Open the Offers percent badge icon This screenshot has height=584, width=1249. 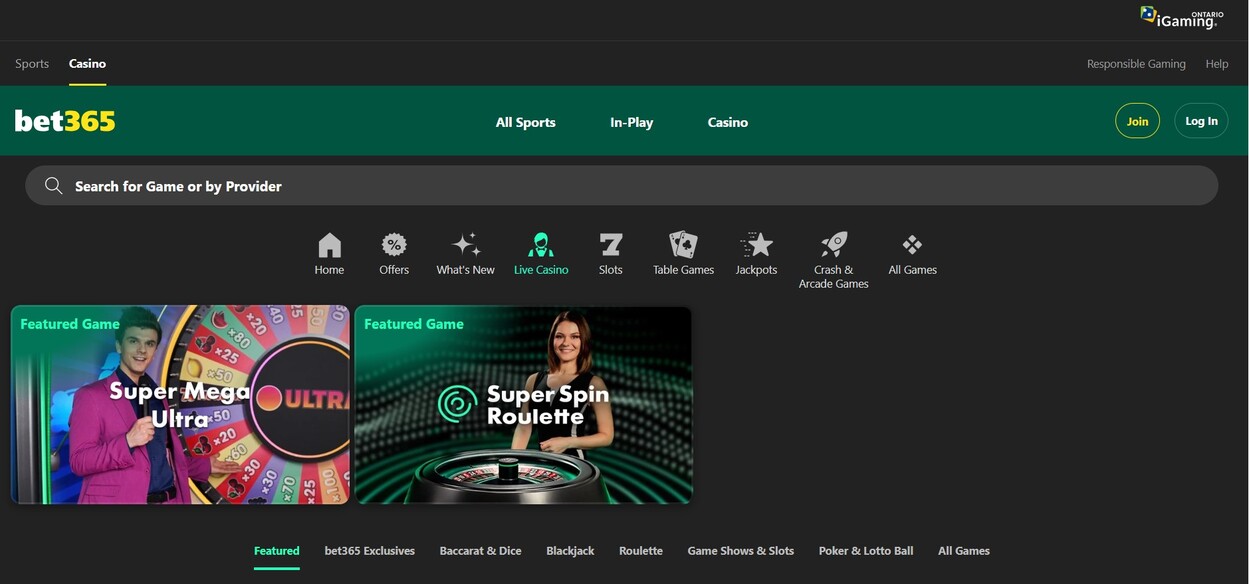click(x=394, y=245)
